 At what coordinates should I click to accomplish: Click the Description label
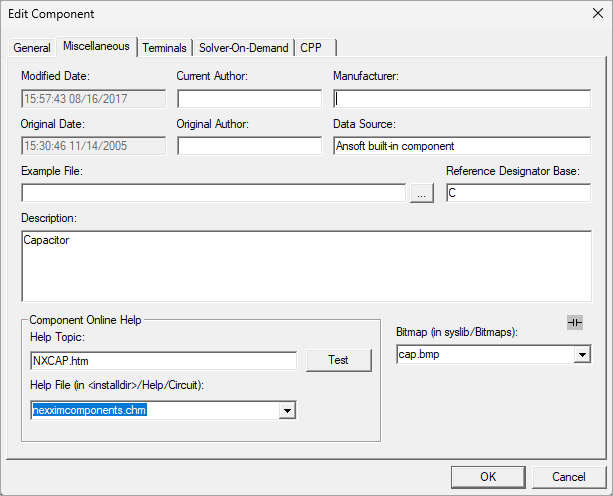click(x=49, y=218)
